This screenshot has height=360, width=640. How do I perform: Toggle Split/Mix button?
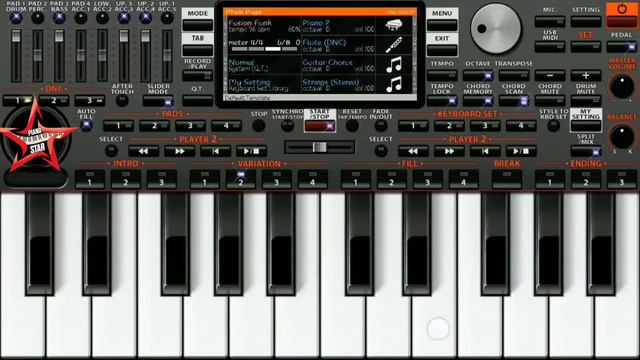point(586,152)
